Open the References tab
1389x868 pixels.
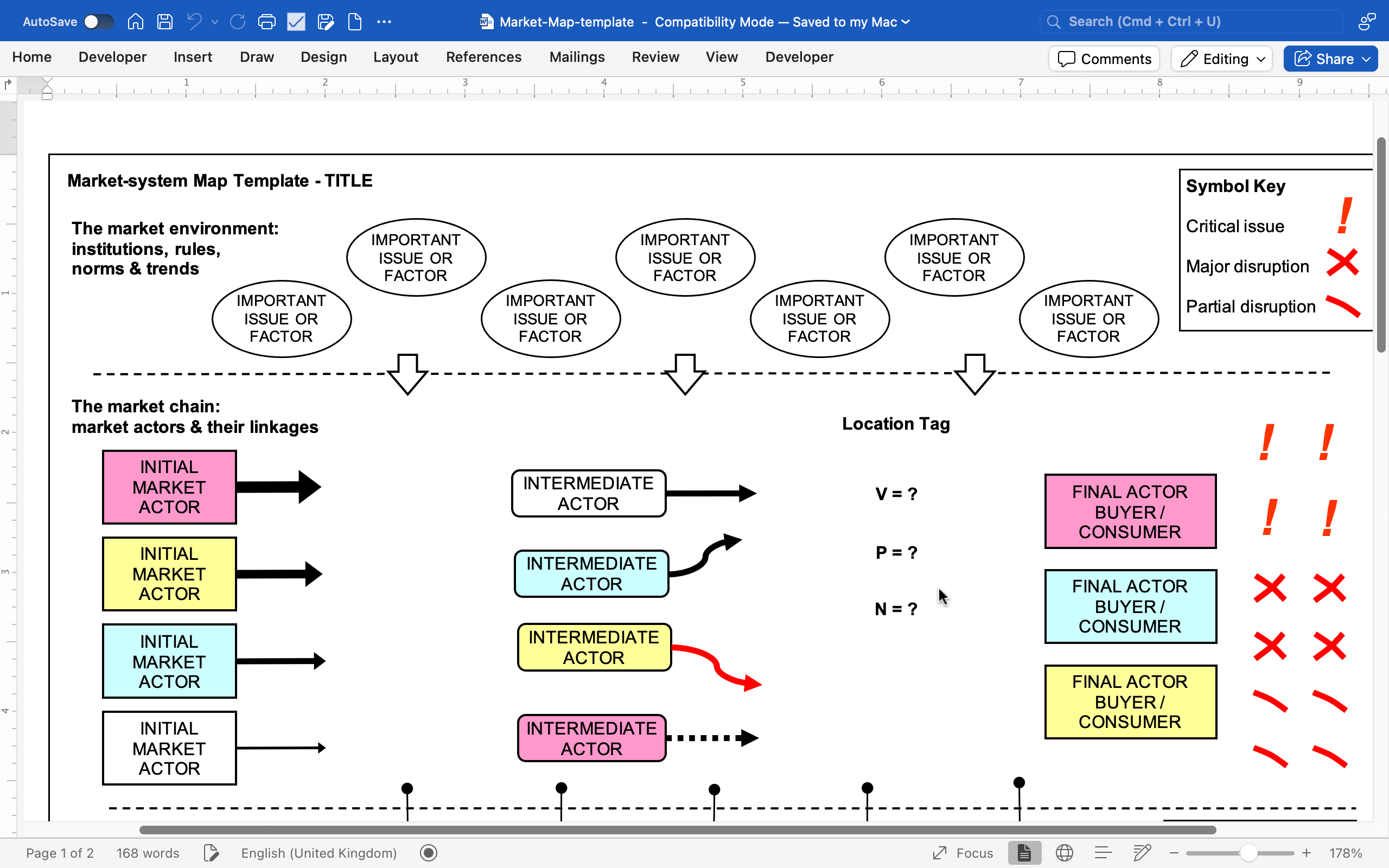coord(484,57)
